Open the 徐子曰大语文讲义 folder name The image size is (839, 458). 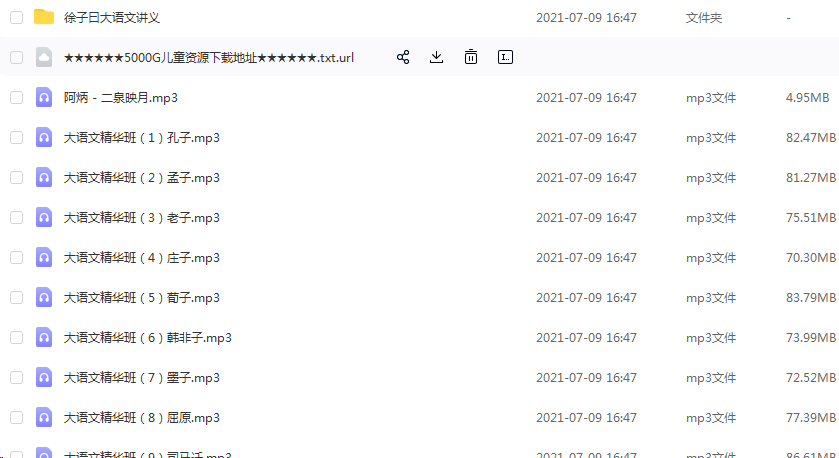112,18
